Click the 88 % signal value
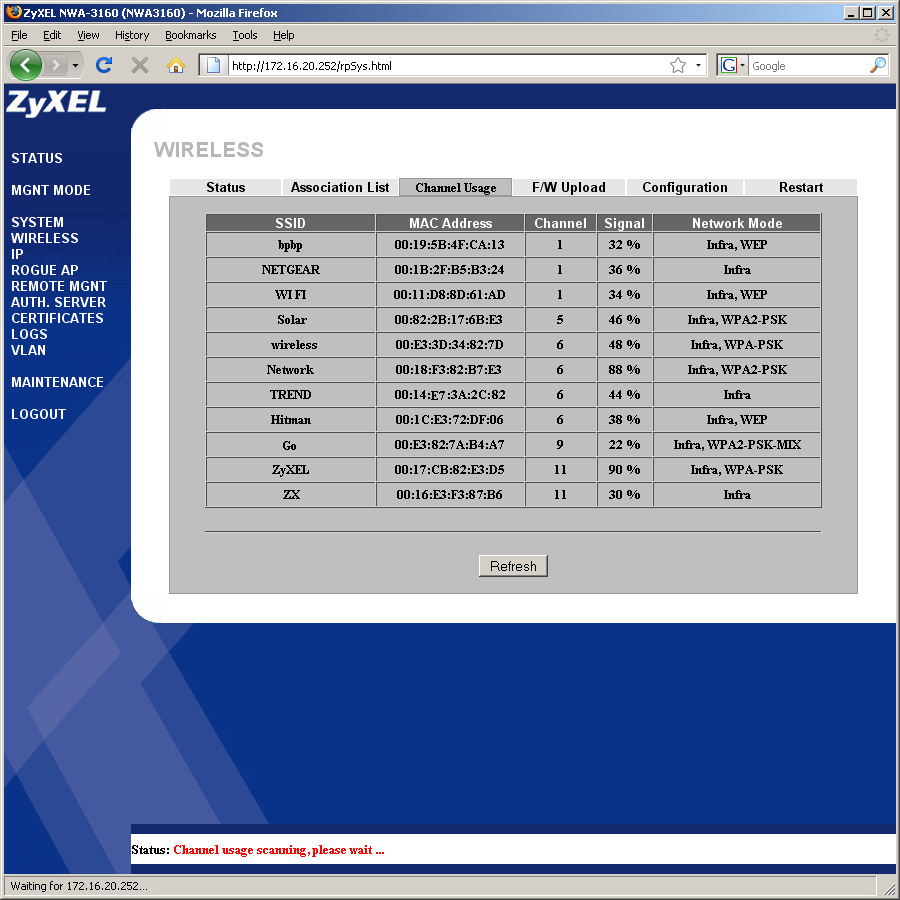The height and width of the screenshot is (900, 900). point(624,370)
